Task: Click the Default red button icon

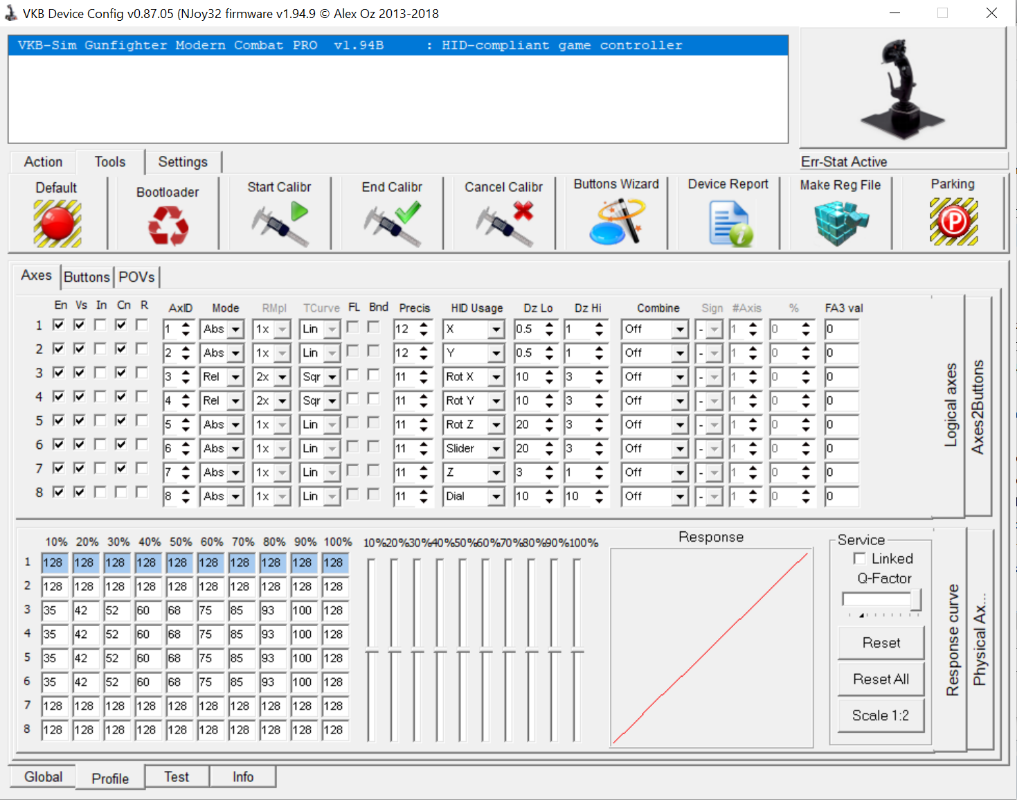Action: coord(57,223)
